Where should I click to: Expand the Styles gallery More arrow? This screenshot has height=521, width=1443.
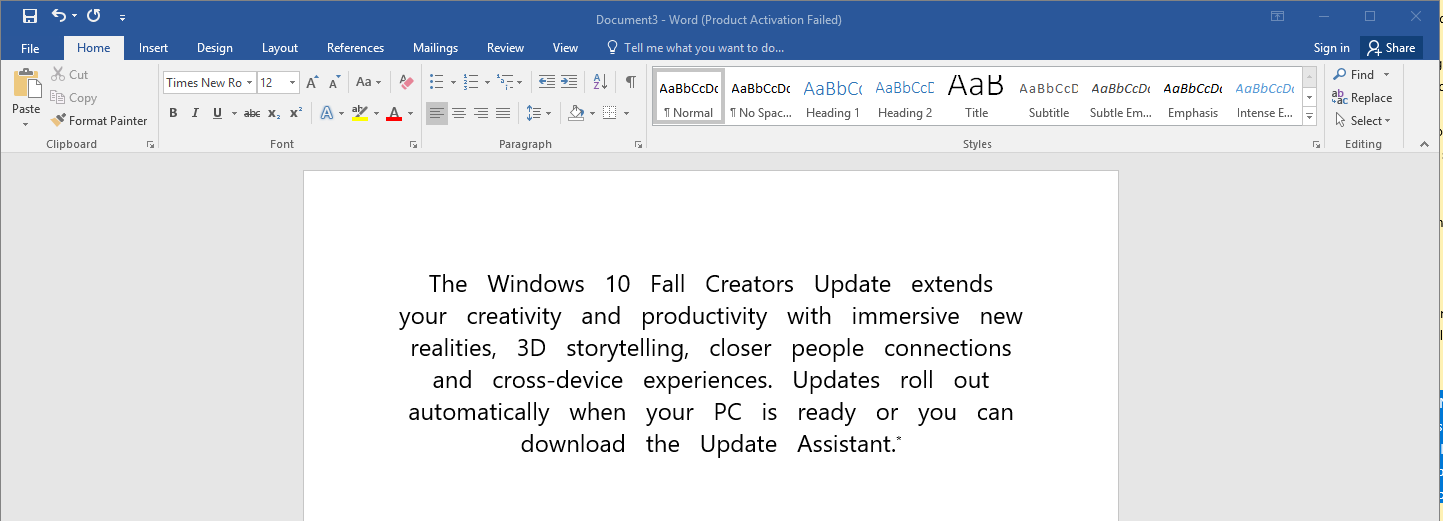[1310, 118]
